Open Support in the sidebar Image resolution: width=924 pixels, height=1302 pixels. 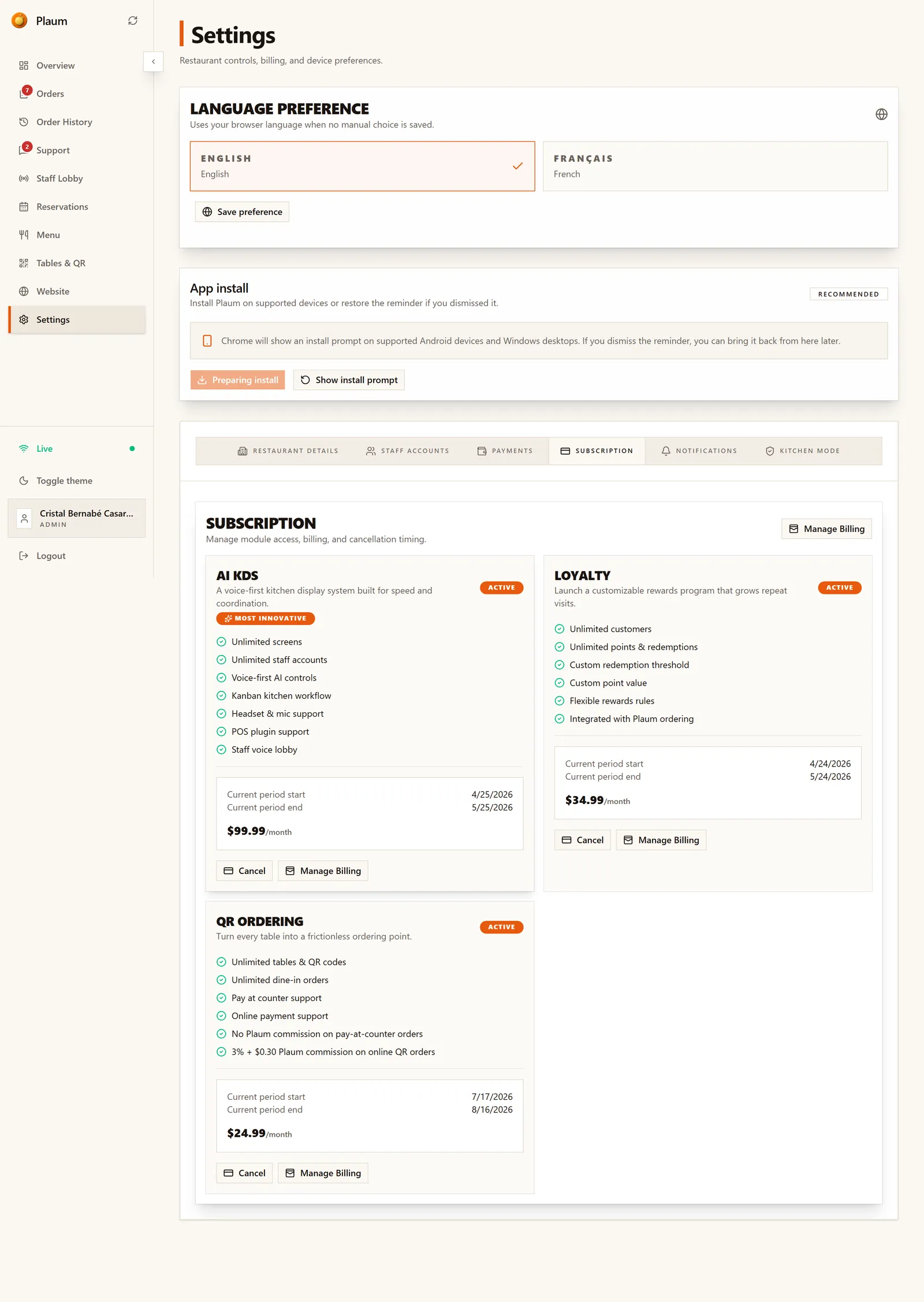[x=77, y=150]
